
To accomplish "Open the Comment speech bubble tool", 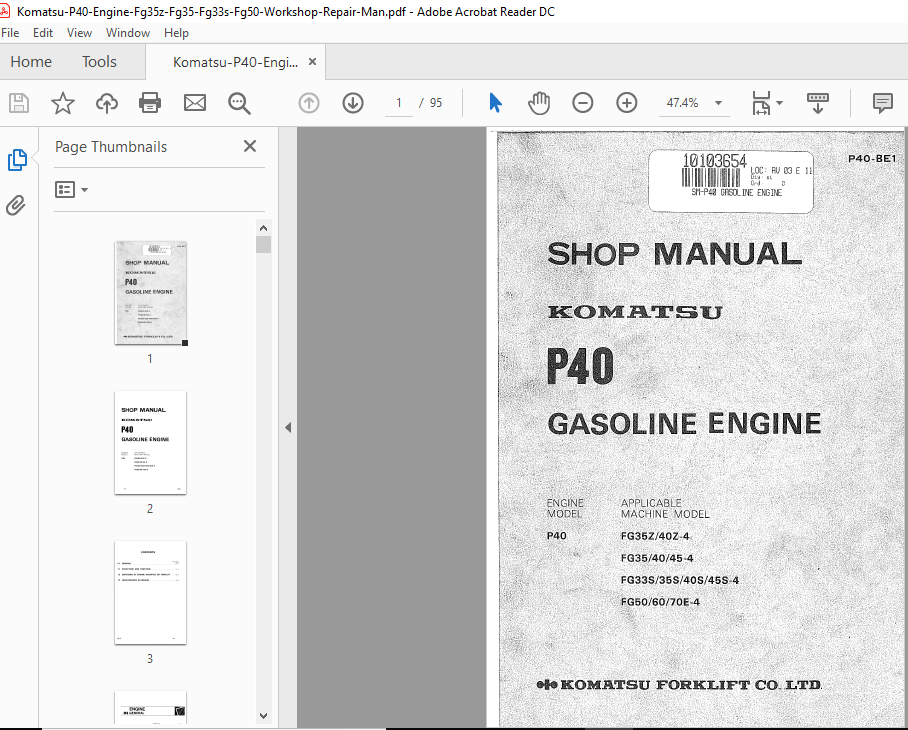I will (x=883, y=103).
